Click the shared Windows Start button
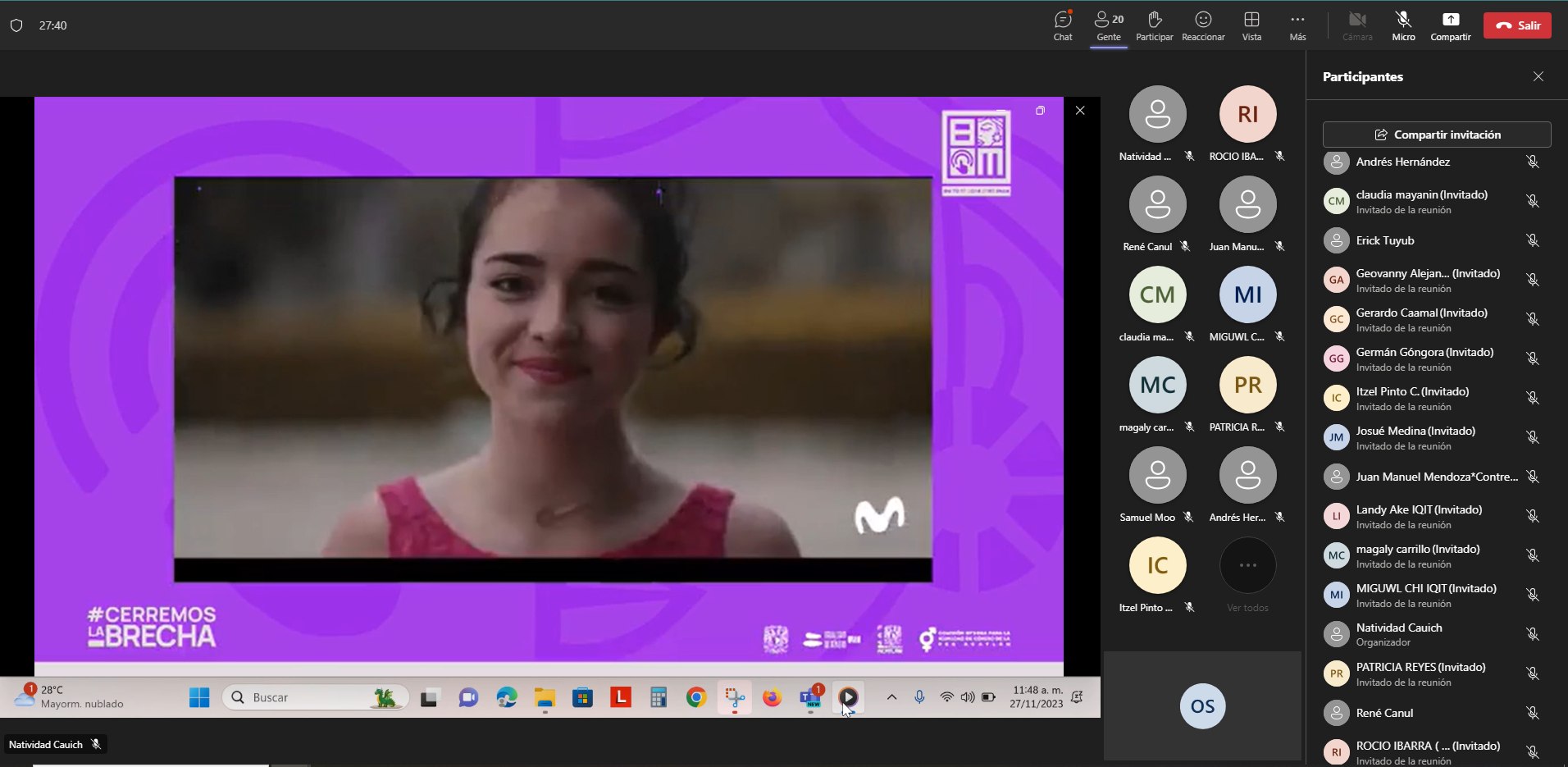Viewport: 1568px width, 767px height. pyautogui.click(x=199, y=697)
